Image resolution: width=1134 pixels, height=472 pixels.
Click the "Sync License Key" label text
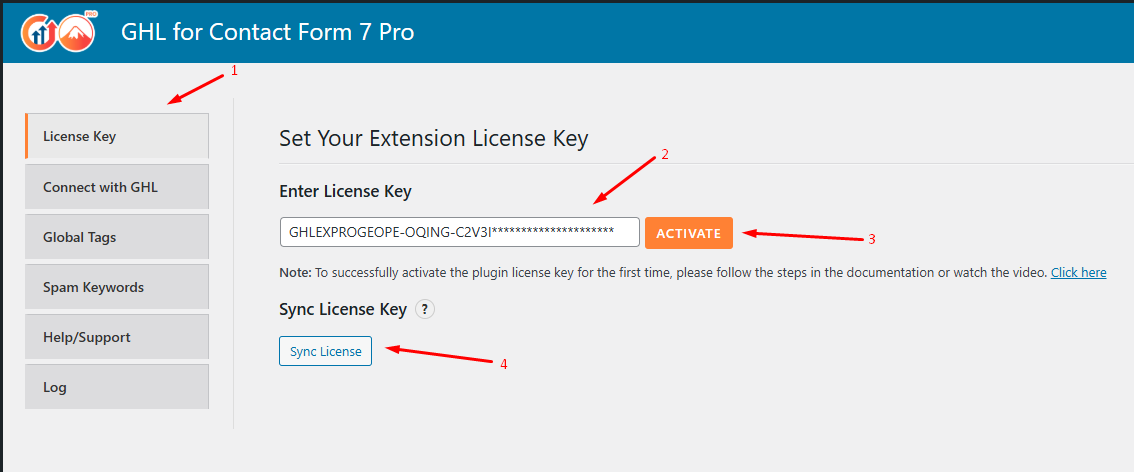[x=343, y=309]
